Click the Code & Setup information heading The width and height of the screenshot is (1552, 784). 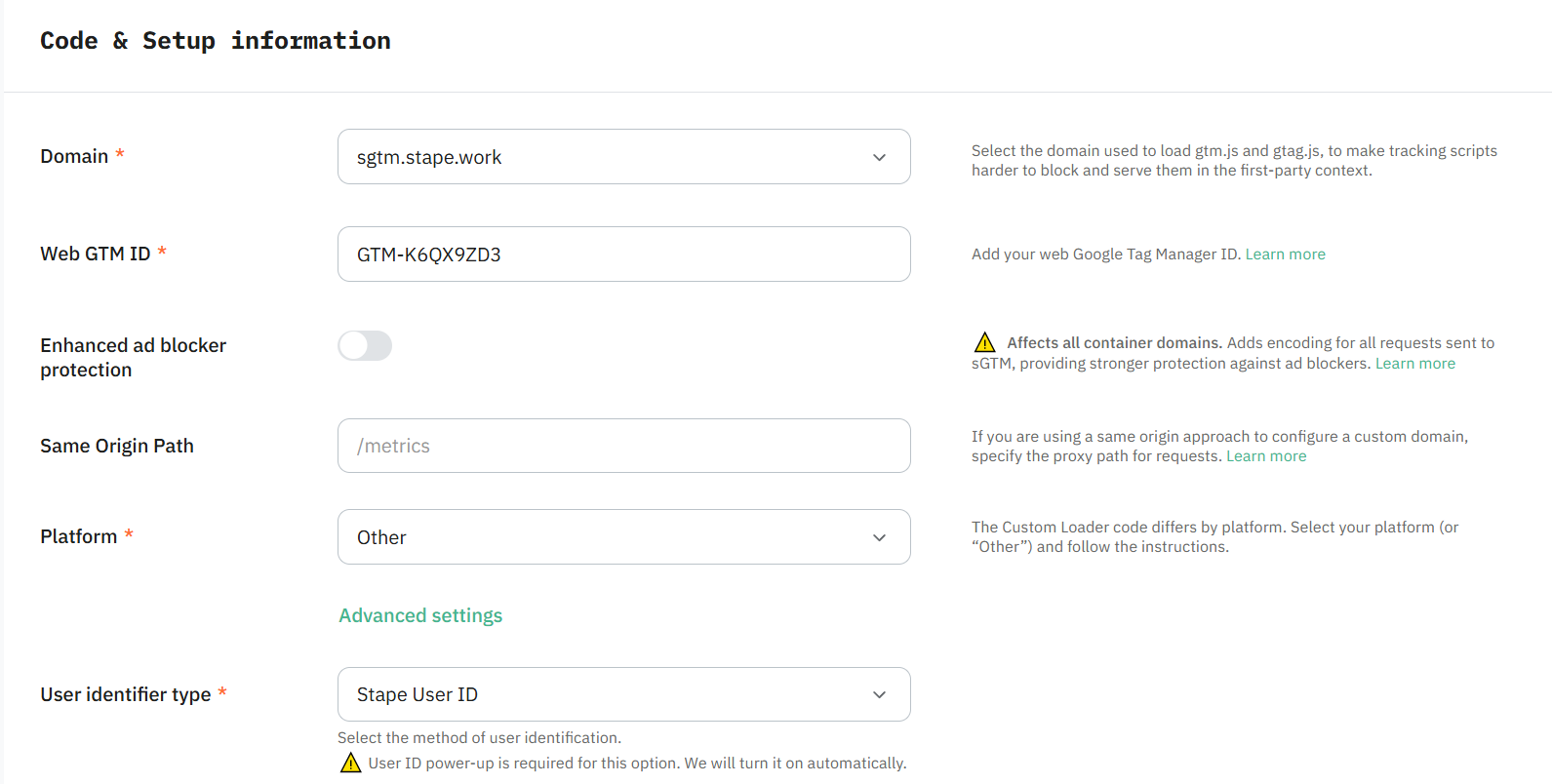216,41
